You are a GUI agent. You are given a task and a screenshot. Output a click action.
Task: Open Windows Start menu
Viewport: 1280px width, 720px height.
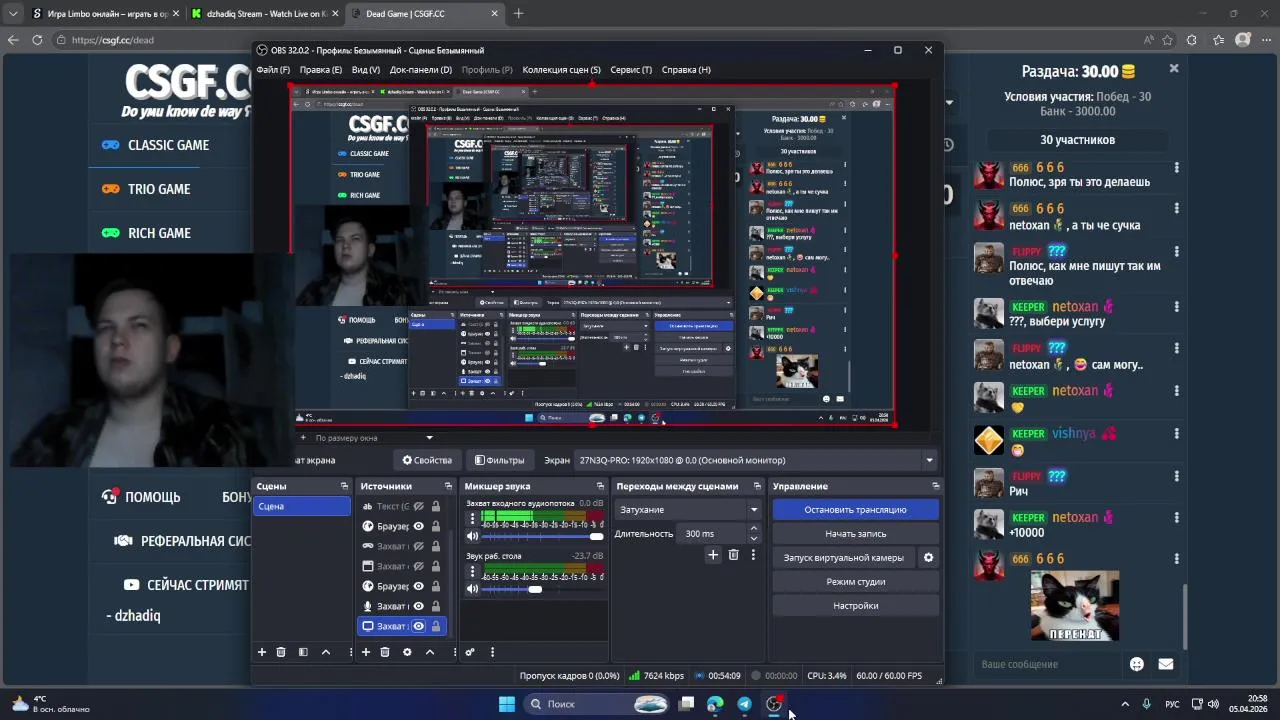click(x=507, y=704)
